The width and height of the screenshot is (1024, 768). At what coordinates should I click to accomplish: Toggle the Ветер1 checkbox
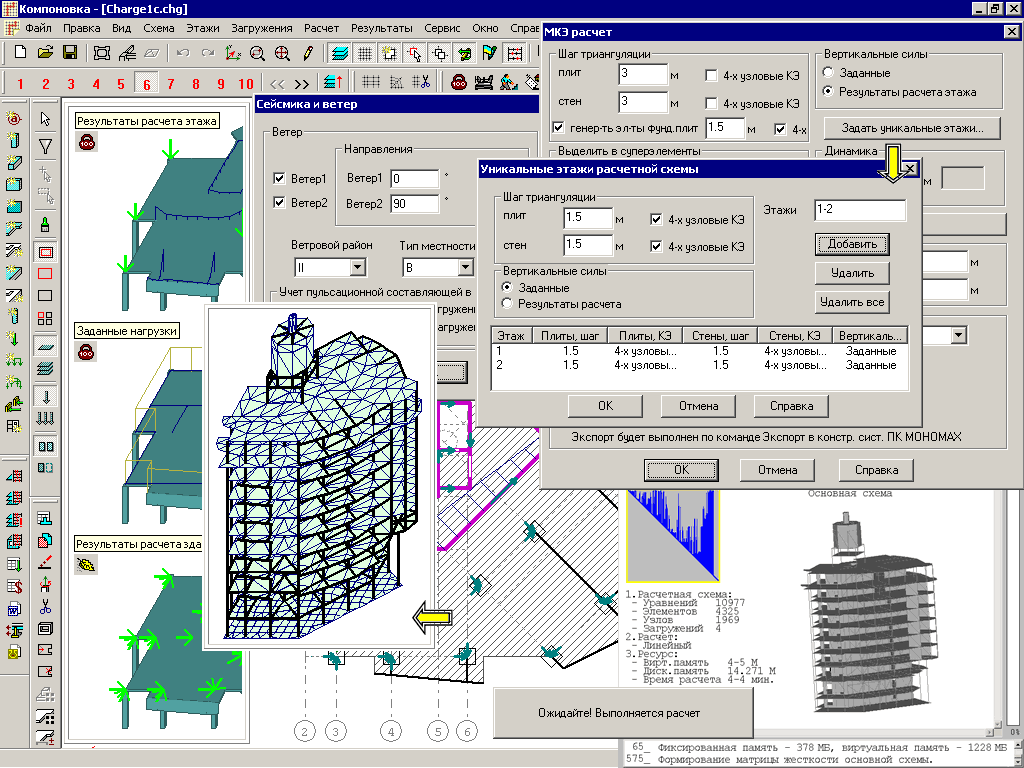[280, 179]
